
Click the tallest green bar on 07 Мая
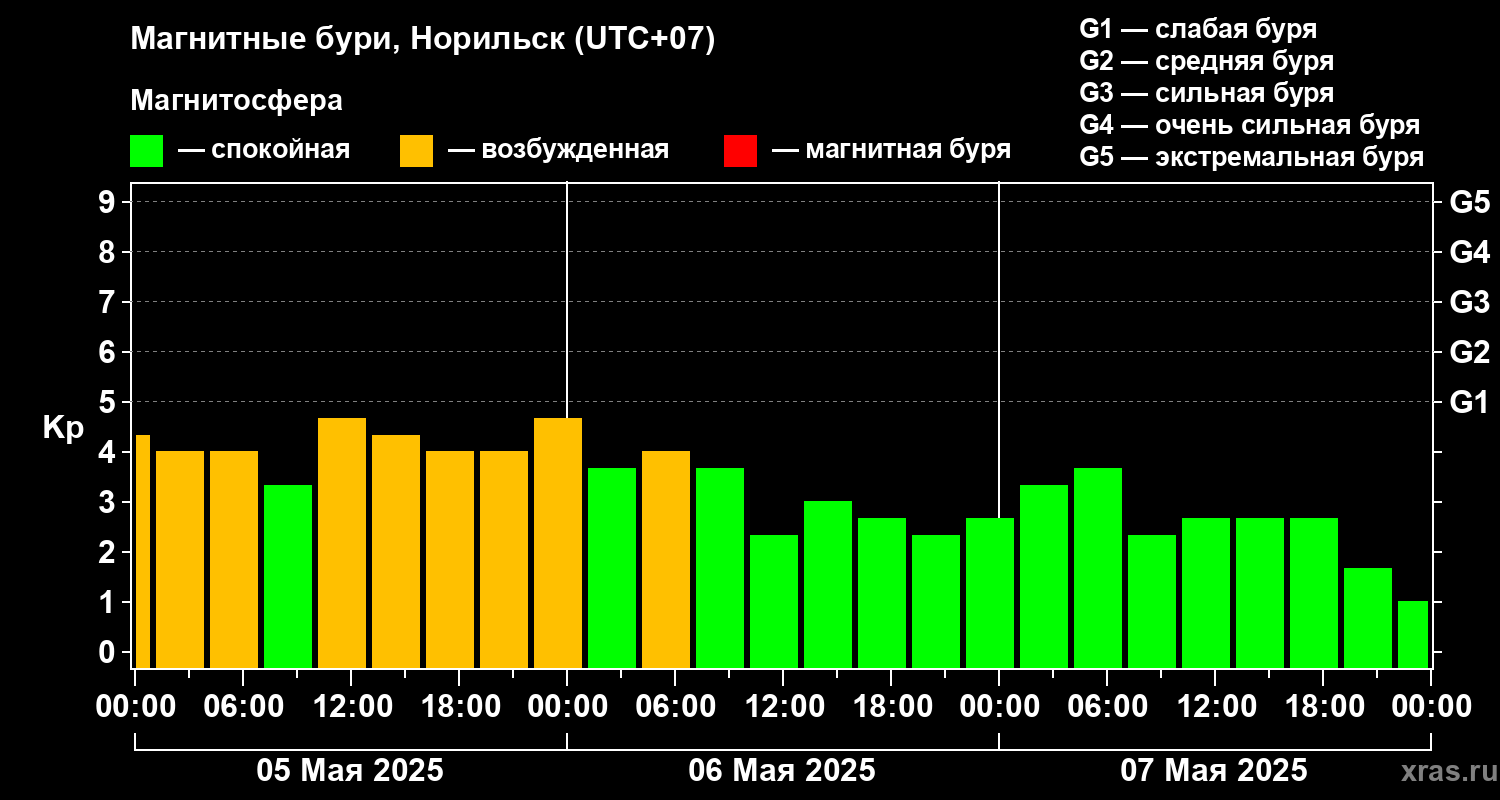(1098, 567)
